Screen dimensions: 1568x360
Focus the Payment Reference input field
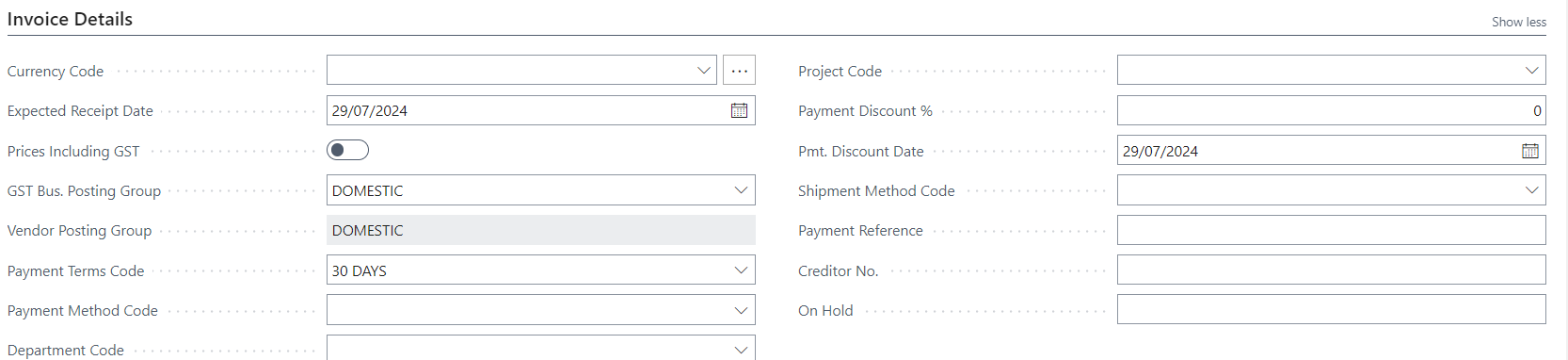tap(1331, 230)
